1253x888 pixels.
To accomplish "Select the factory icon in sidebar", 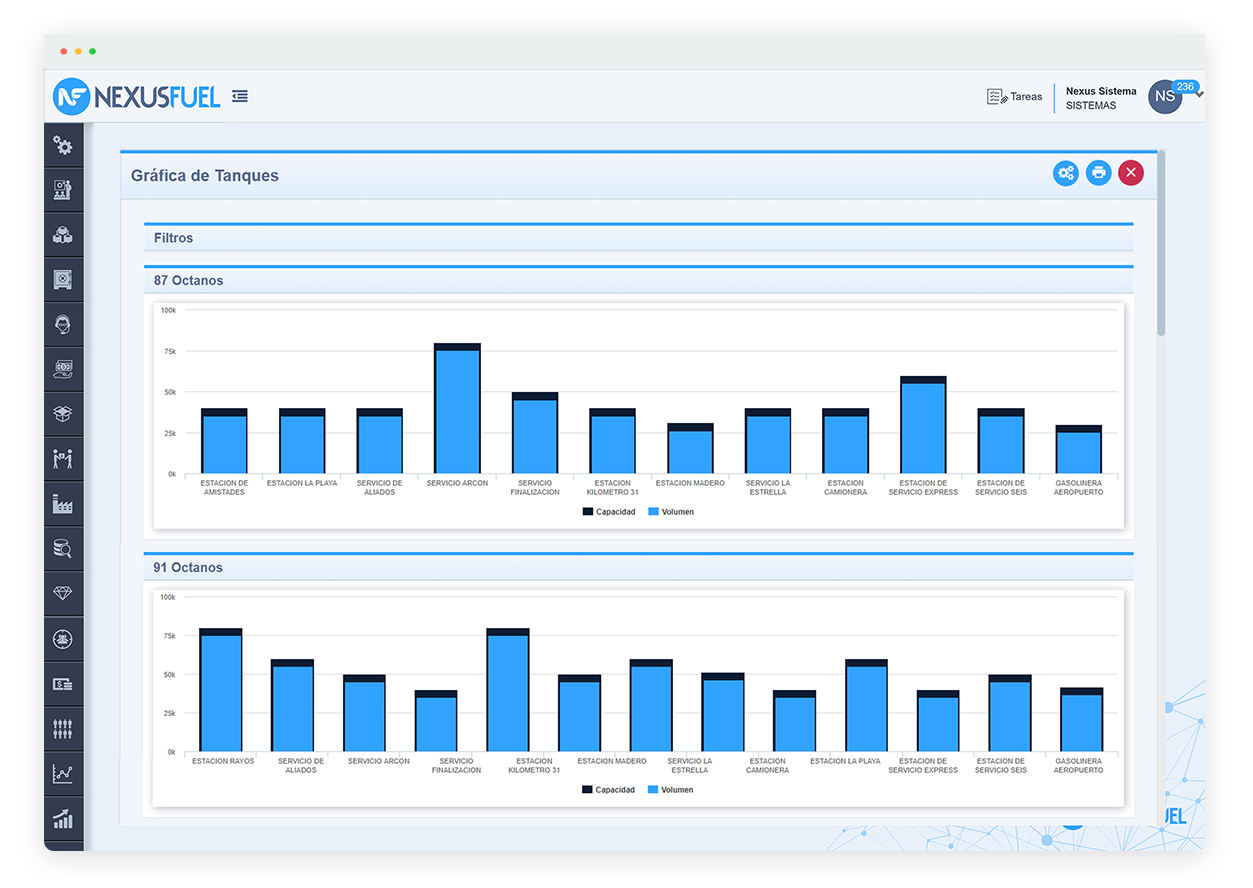I will (63, 504).
